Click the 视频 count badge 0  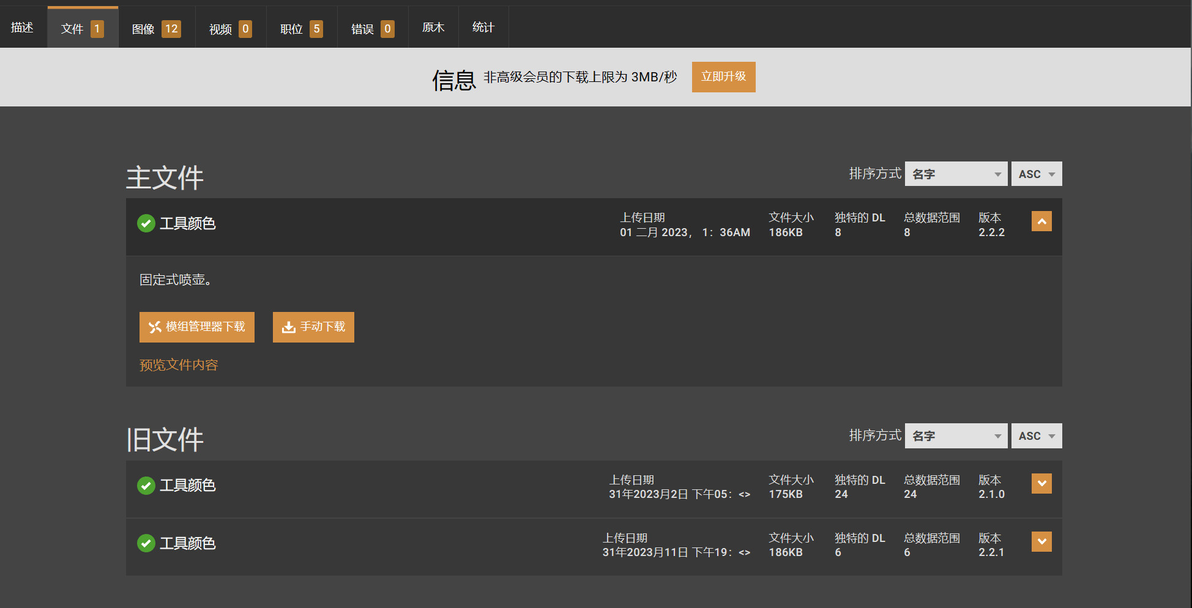[x=245, y=29]
